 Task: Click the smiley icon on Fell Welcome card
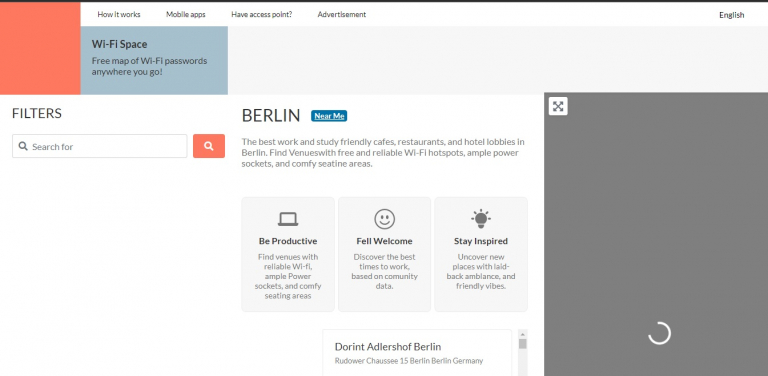click(384, 219)
